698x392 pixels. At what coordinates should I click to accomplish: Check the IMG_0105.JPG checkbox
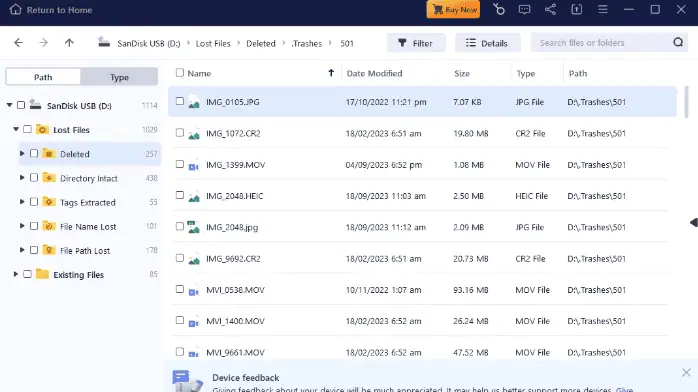[180, 101]
